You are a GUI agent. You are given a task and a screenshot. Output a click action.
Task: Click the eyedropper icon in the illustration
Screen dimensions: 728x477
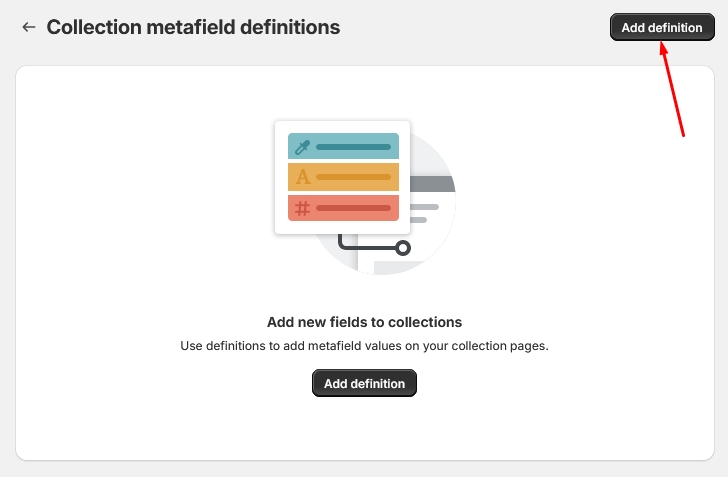point(303,147)
